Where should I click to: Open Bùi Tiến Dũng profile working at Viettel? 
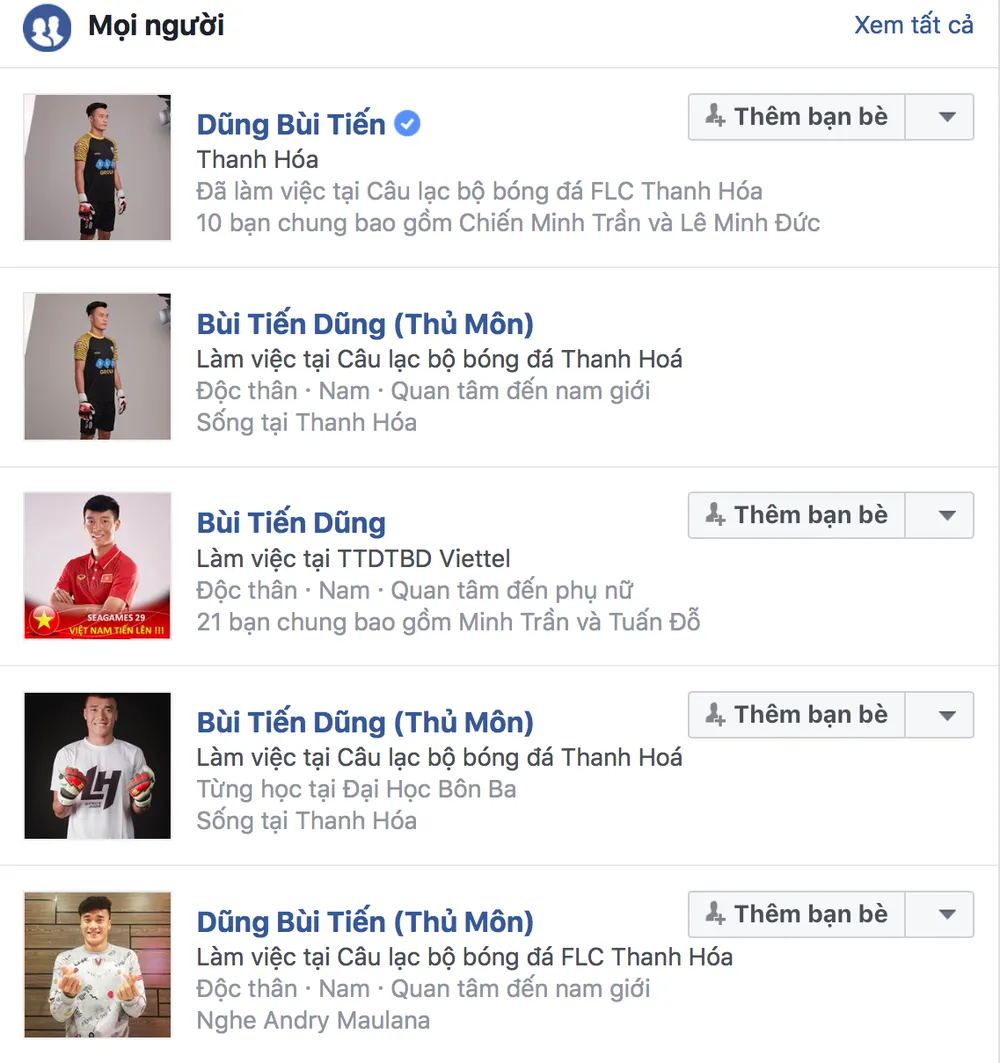[x=291, y=523]
